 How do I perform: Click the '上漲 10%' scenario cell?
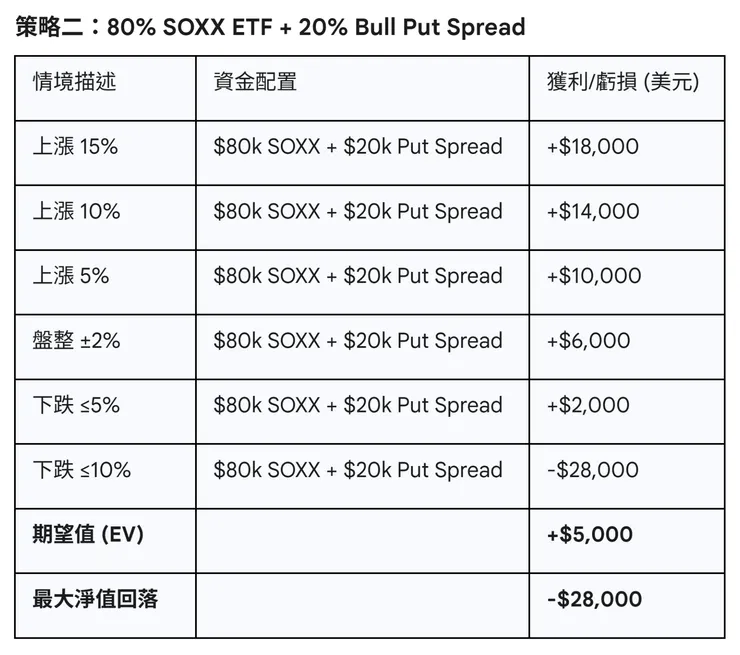point(76,212)
